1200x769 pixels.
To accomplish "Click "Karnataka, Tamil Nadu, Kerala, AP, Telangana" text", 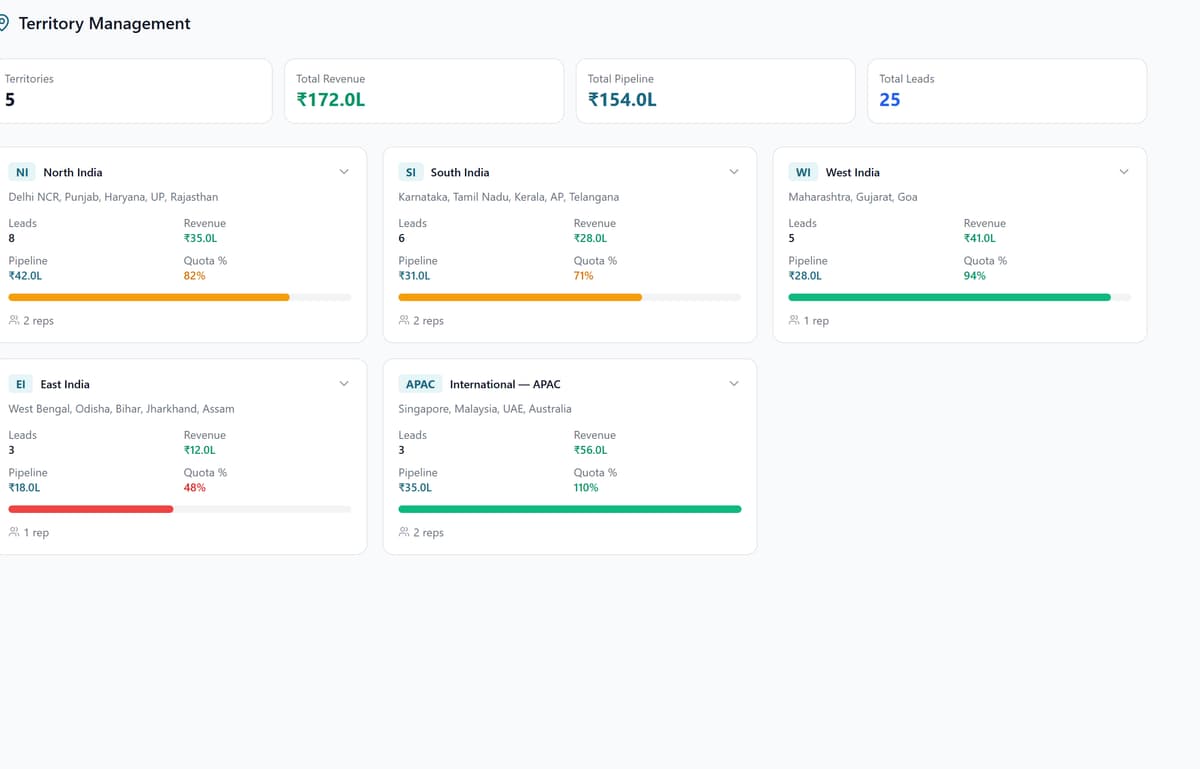I will coord(509,197).
